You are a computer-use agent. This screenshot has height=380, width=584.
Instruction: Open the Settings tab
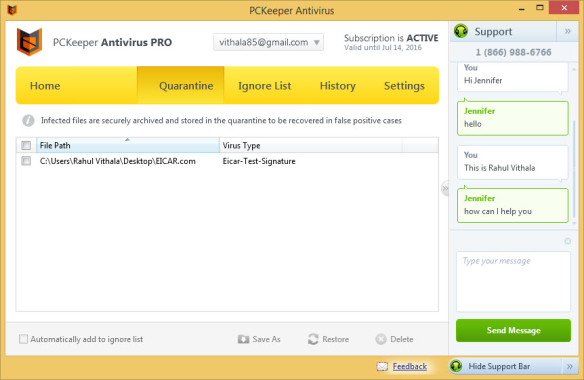tap(404, 86)
